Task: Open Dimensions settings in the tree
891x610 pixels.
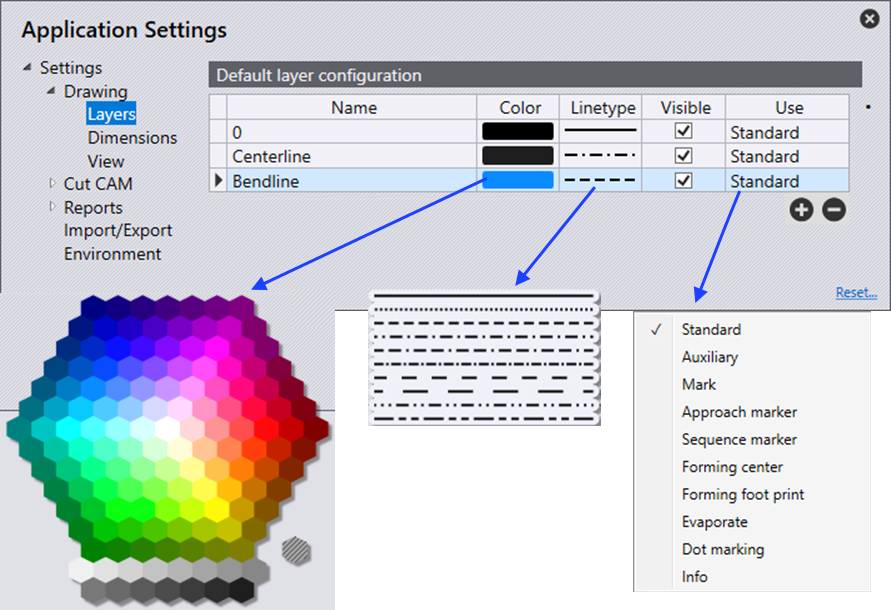Action: tap(132, 138)
